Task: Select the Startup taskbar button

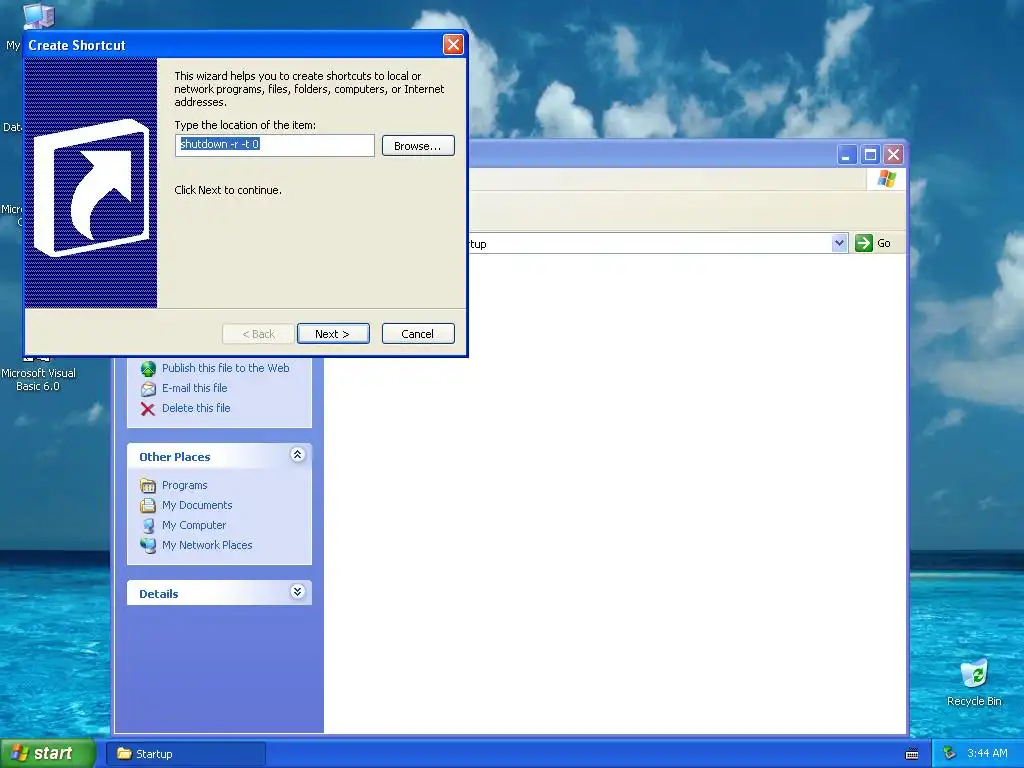Action: 185,754
